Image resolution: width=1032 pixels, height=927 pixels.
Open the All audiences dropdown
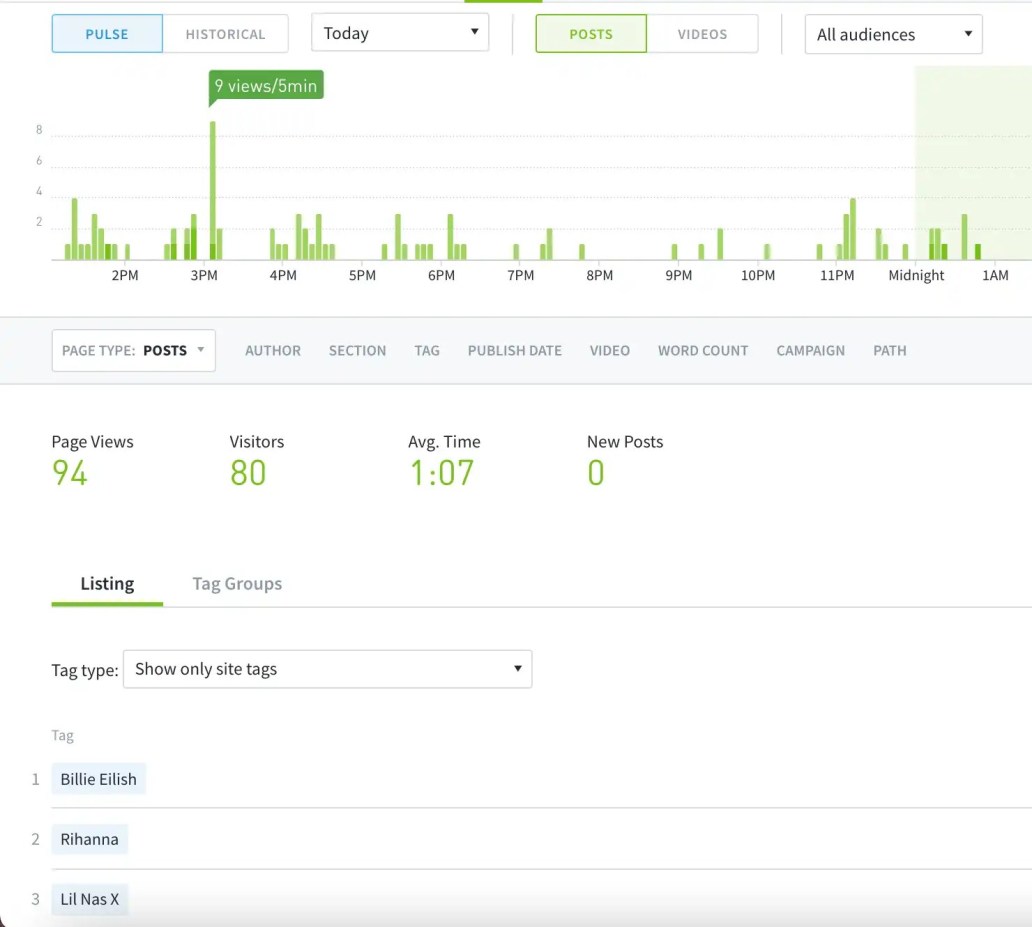892,34
